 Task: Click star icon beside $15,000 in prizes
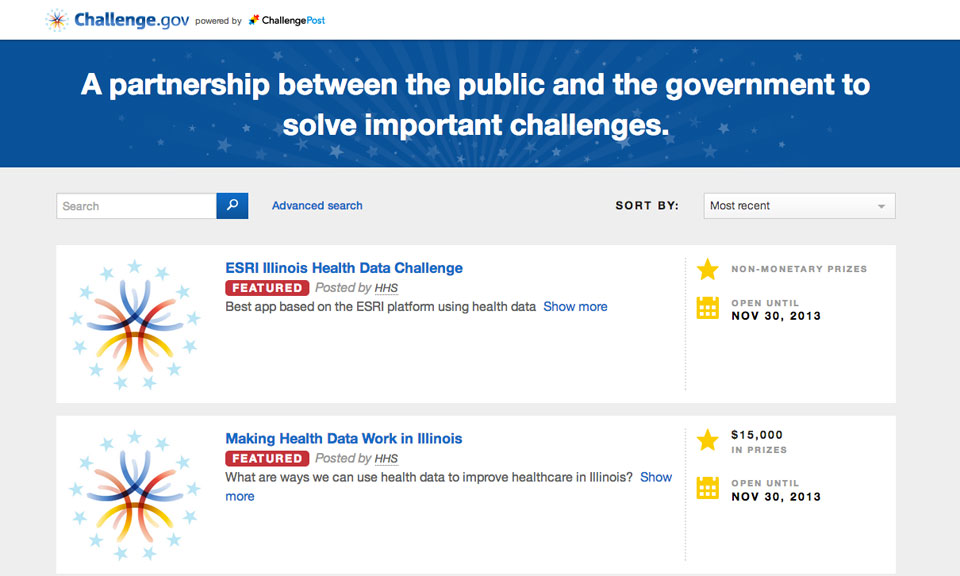[707, 440]
